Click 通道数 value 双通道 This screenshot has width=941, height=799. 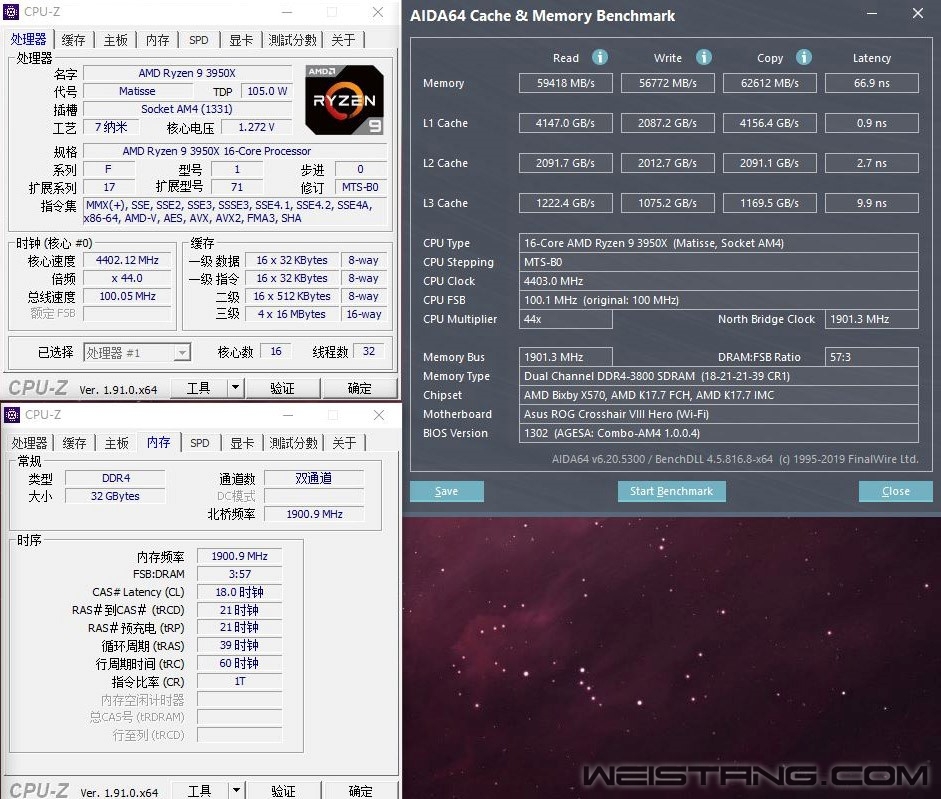tap(314, 478)
